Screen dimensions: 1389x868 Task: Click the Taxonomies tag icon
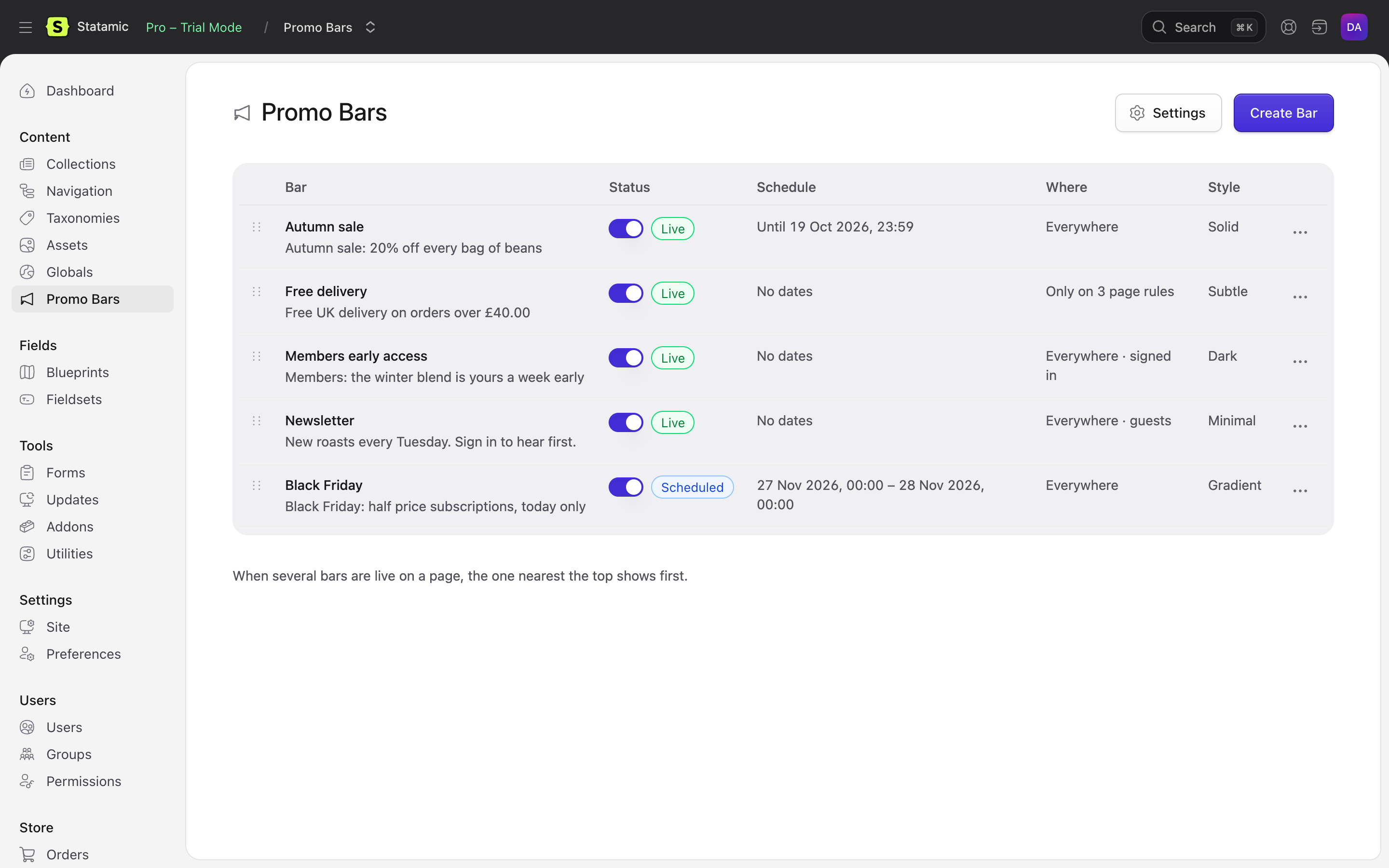coord(27,218)
